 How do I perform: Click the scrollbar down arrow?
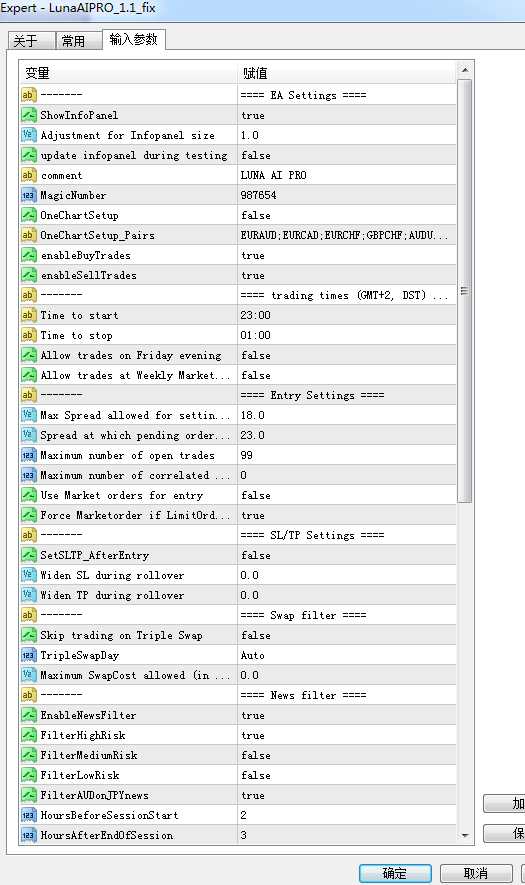click(x=465, y=835)
